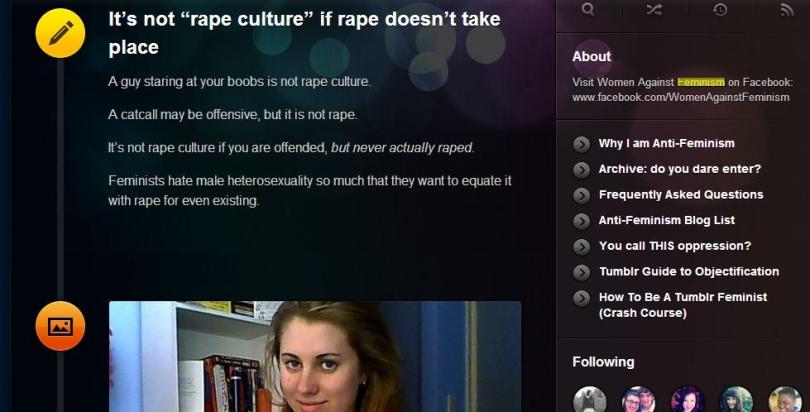Open the second followed blog avatar
810x412 pixels.
(638, 399)
